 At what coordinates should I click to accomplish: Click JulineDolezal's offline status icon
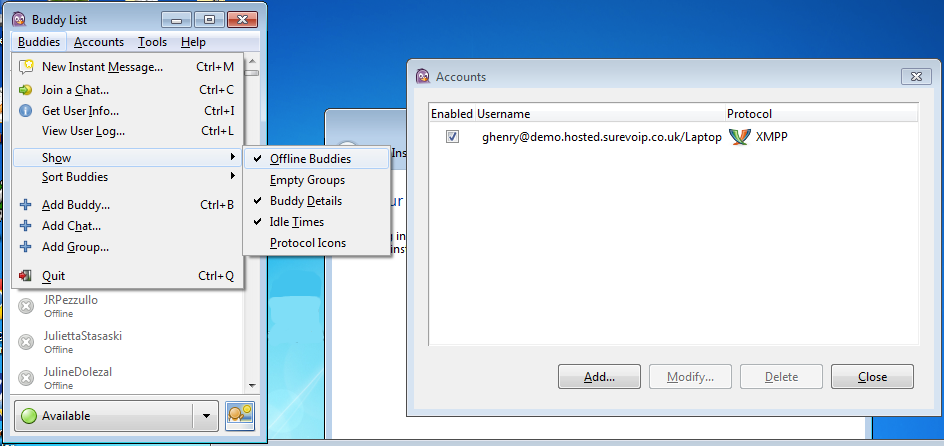[26, 378]
